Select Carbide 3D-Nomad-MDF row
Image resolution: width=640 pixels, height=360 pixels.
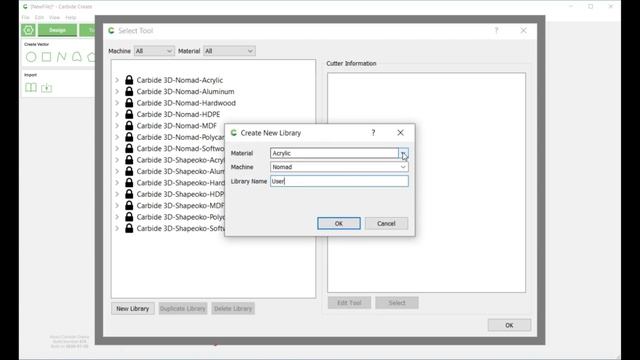pos(177,126)
